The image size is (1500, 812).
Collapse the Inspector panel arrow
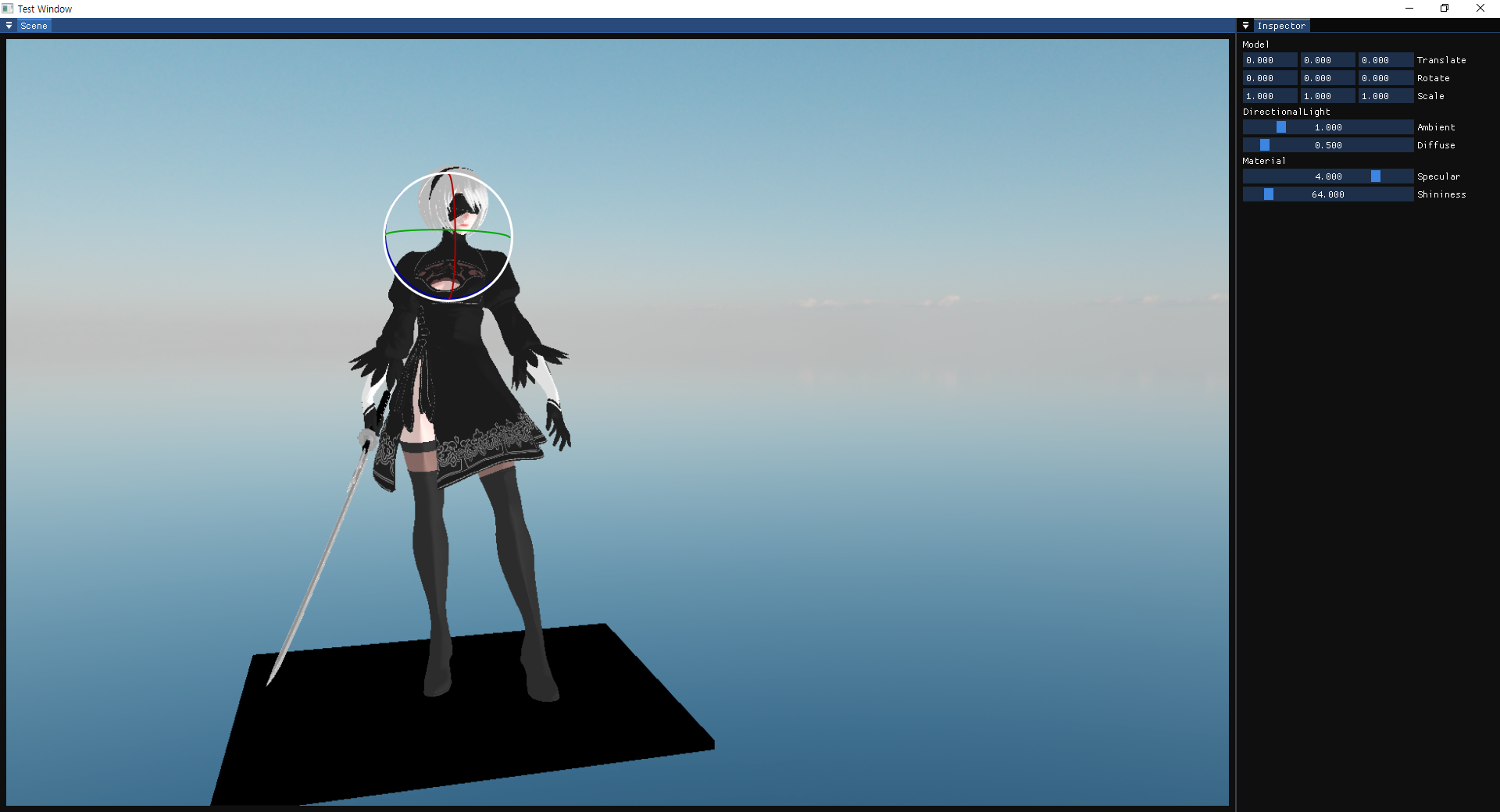click(x=1245, y=26)
